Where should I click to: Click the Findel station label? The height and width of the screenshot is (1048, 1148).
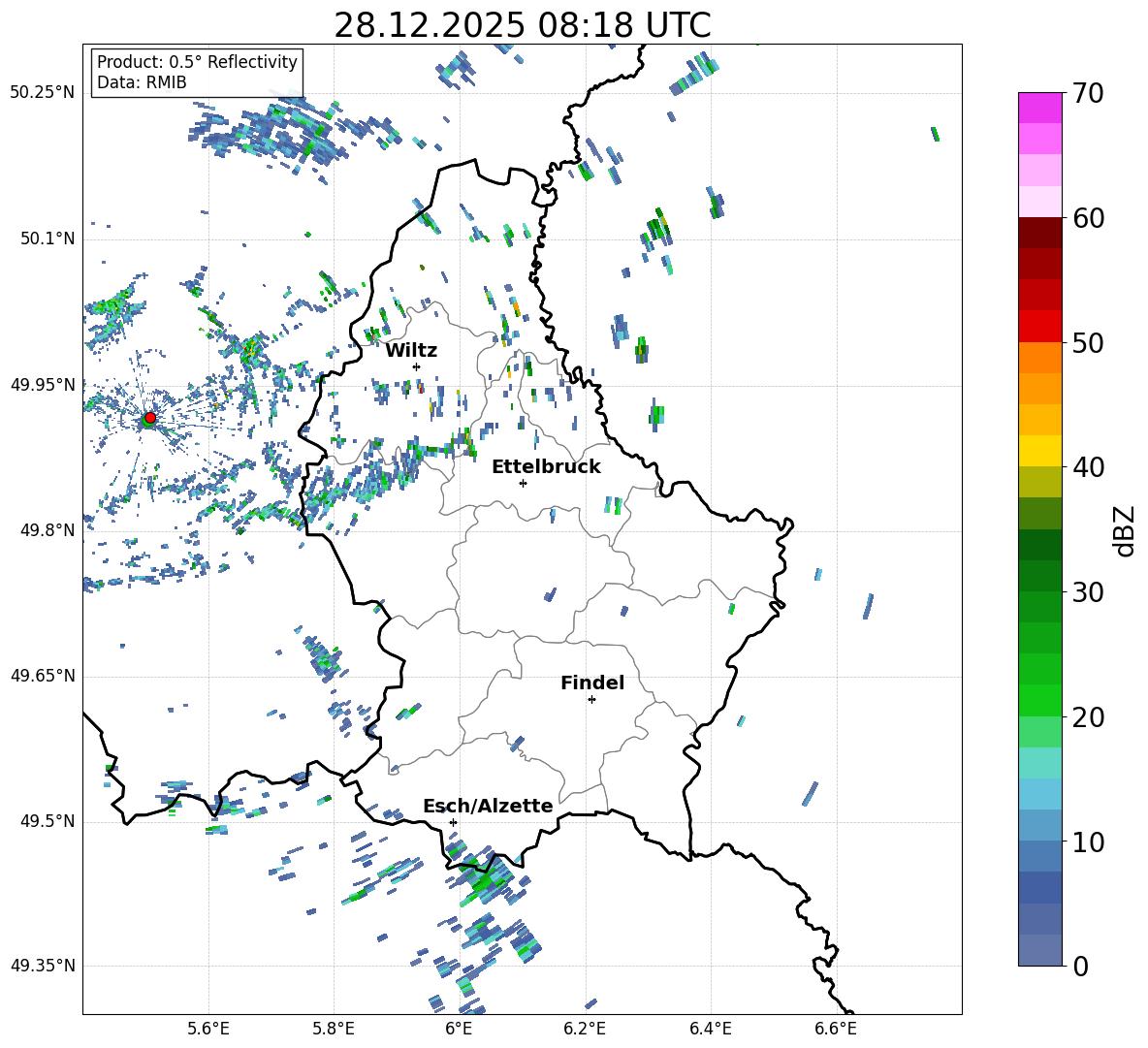click(592, 683)
